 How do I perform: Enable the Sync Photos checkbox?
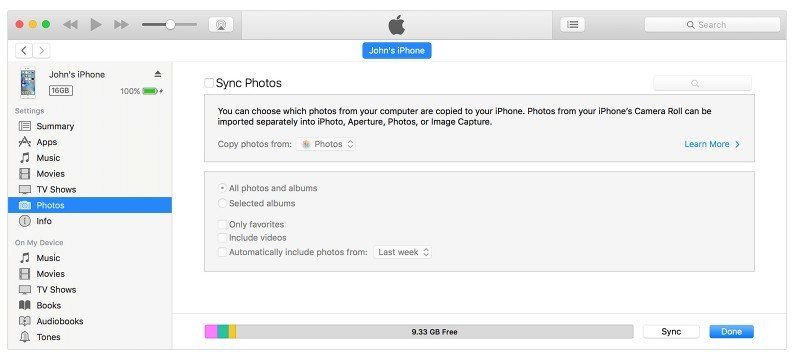tap(209, 83)
